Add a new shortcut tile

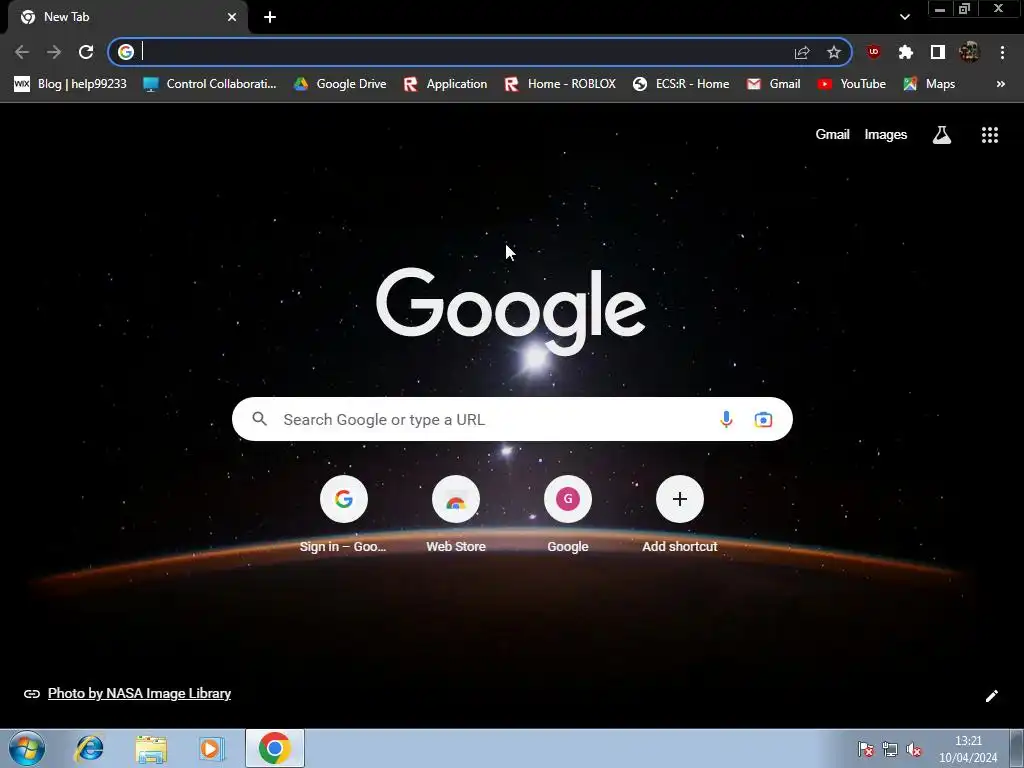click(x=679, y=515)
